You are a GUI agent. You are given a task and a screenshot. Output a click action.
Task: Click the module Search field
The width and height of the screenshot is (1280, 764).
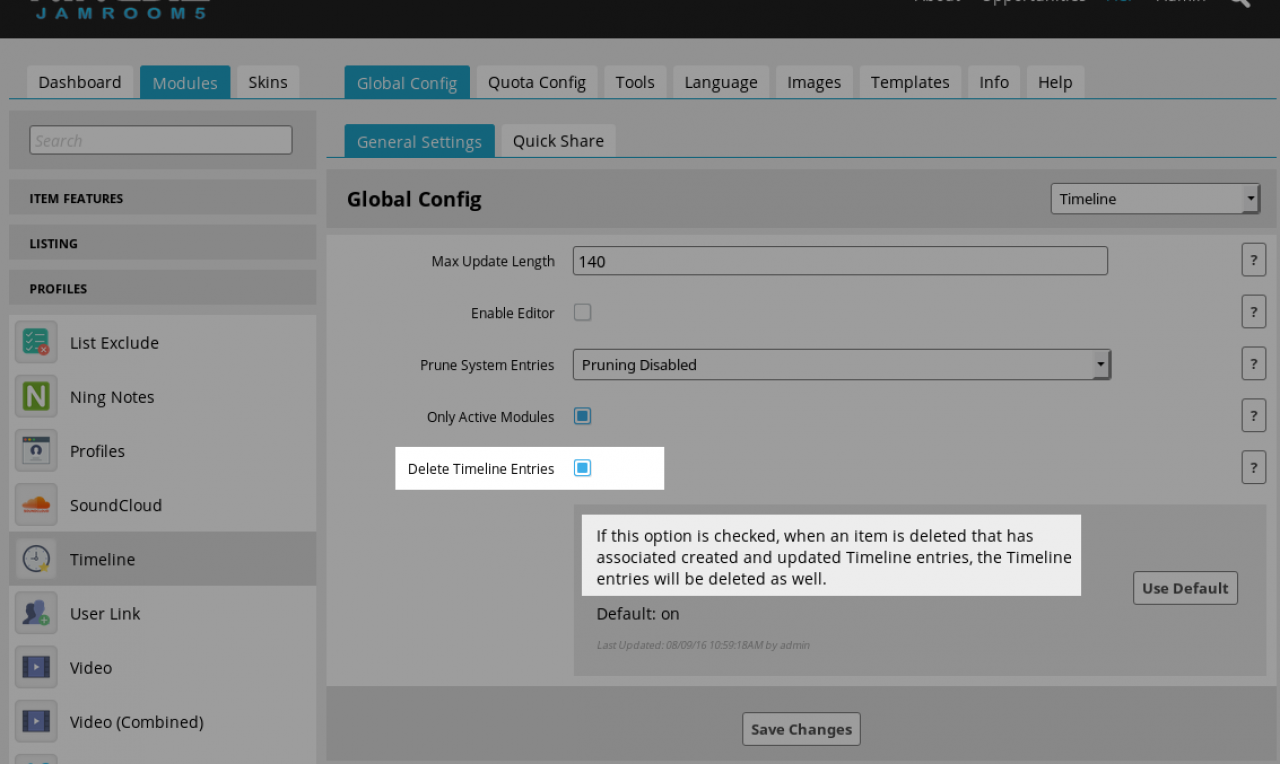coord(161,140)
